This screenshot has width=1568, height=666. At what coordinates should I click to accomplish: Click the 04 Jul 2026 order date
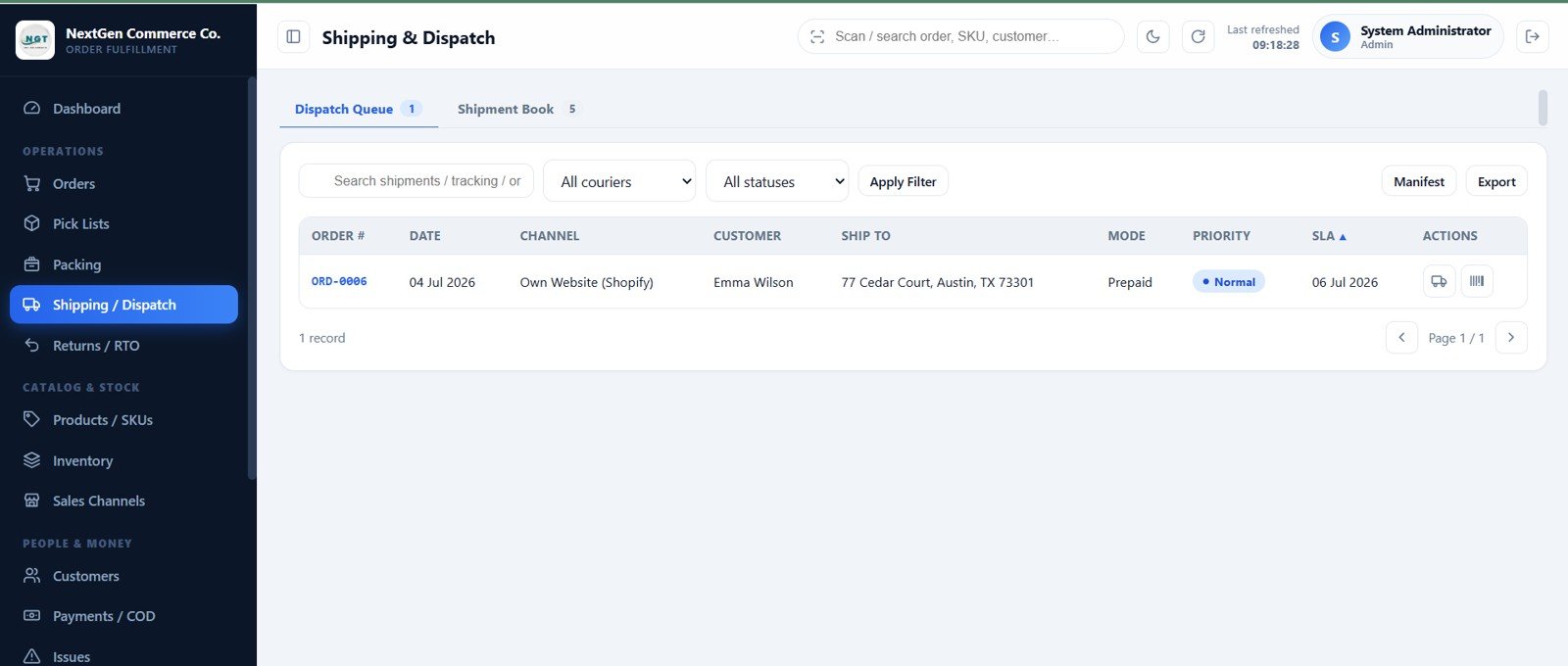[442, 282]
